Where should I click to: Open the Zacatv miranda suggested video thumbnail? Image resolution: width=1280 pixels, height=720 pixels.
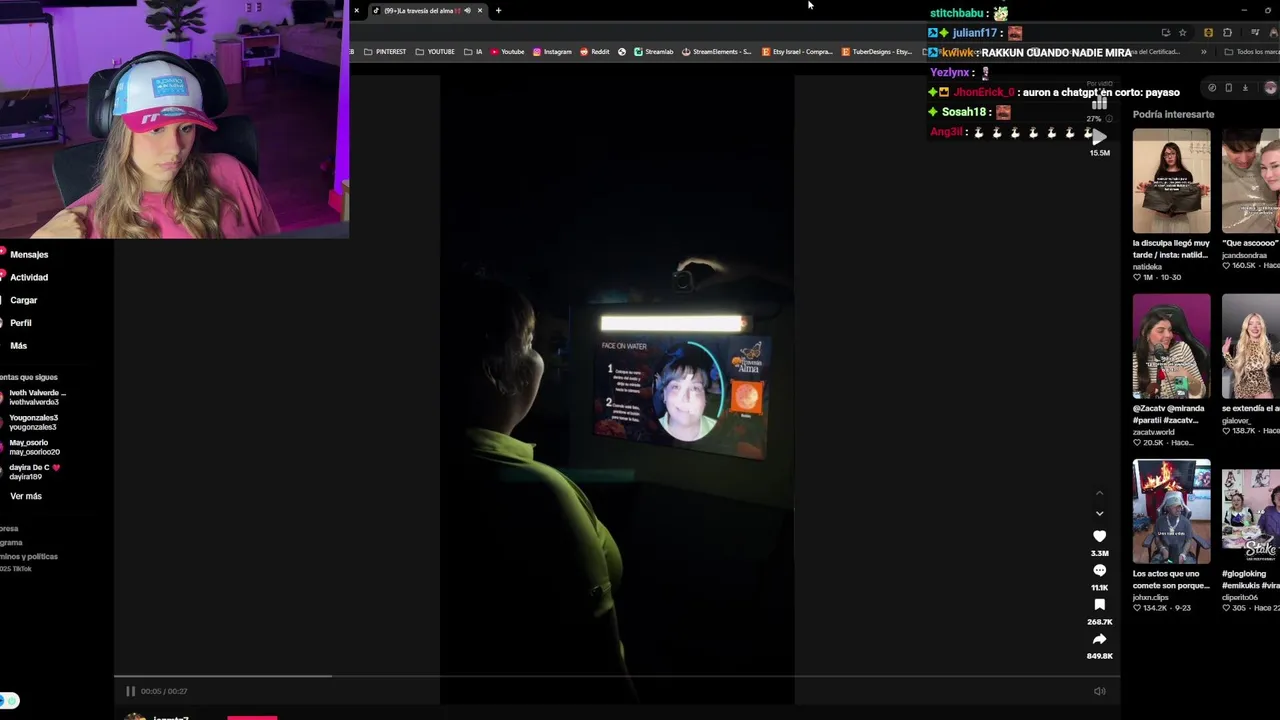pyautogui.click(x=1171, y=346)
